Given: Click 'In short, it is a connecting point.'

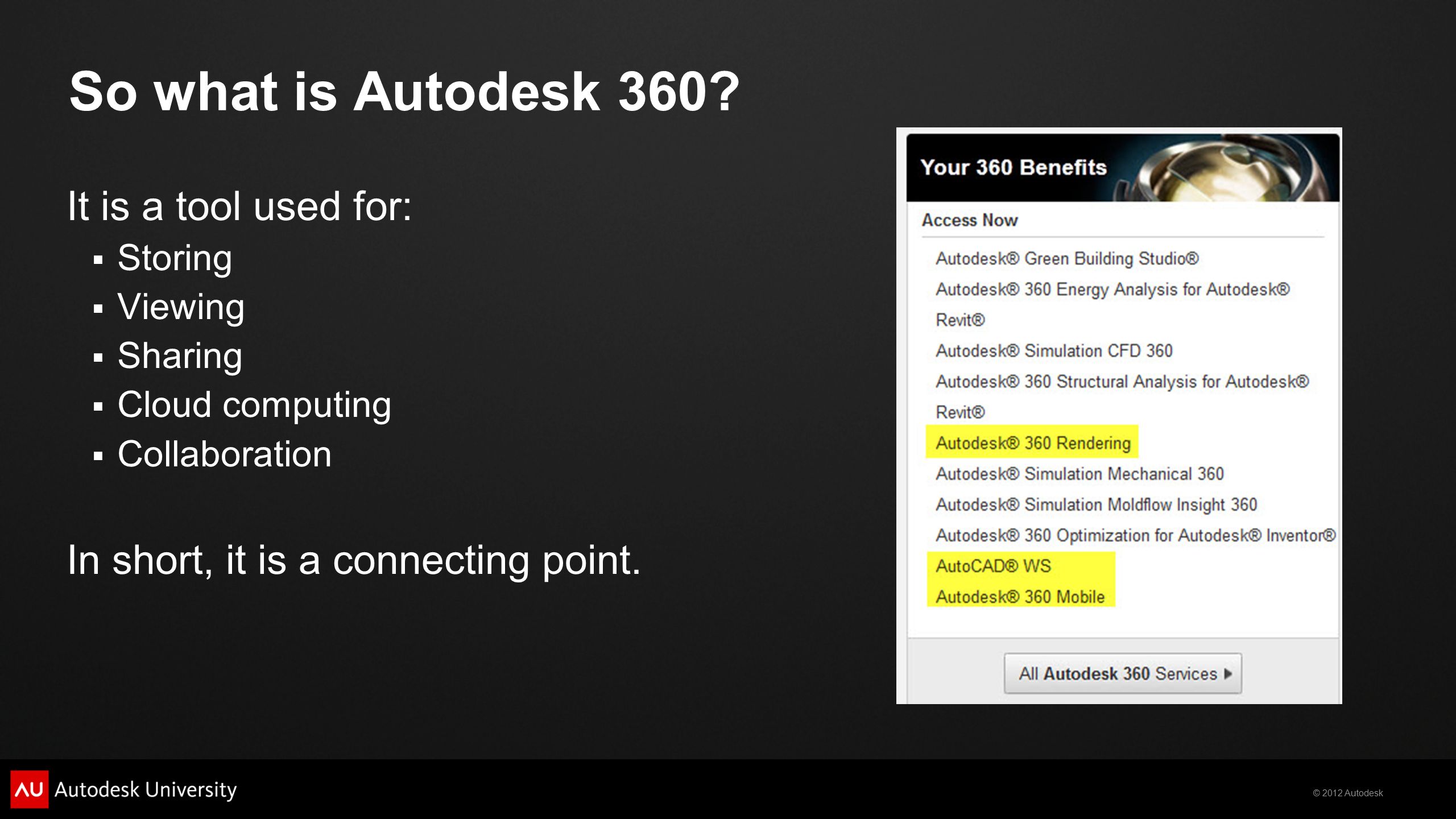Looking at the screenshot, I should [354, 561].
